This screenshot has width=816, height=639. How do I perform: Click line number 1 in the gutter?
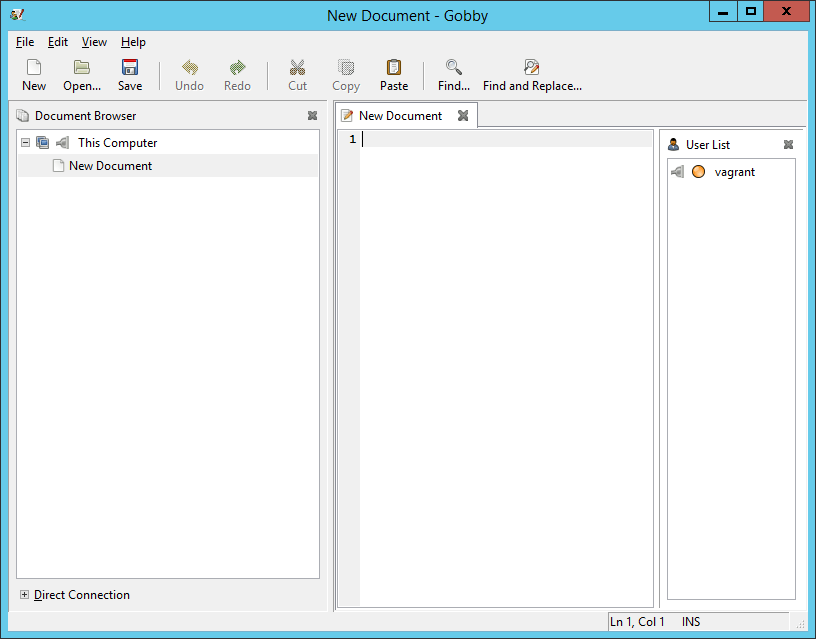coord(353,139)
